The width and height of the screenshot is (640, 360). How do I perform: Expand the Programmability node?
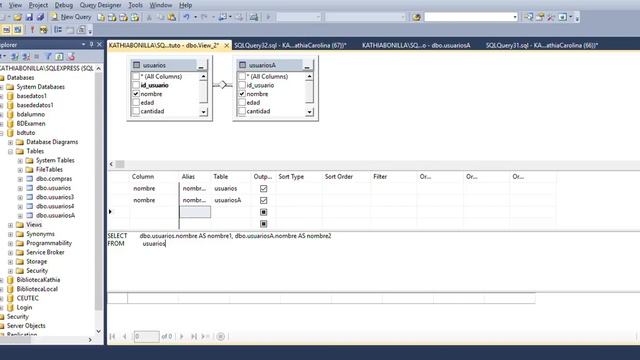(x=10, y=244)
